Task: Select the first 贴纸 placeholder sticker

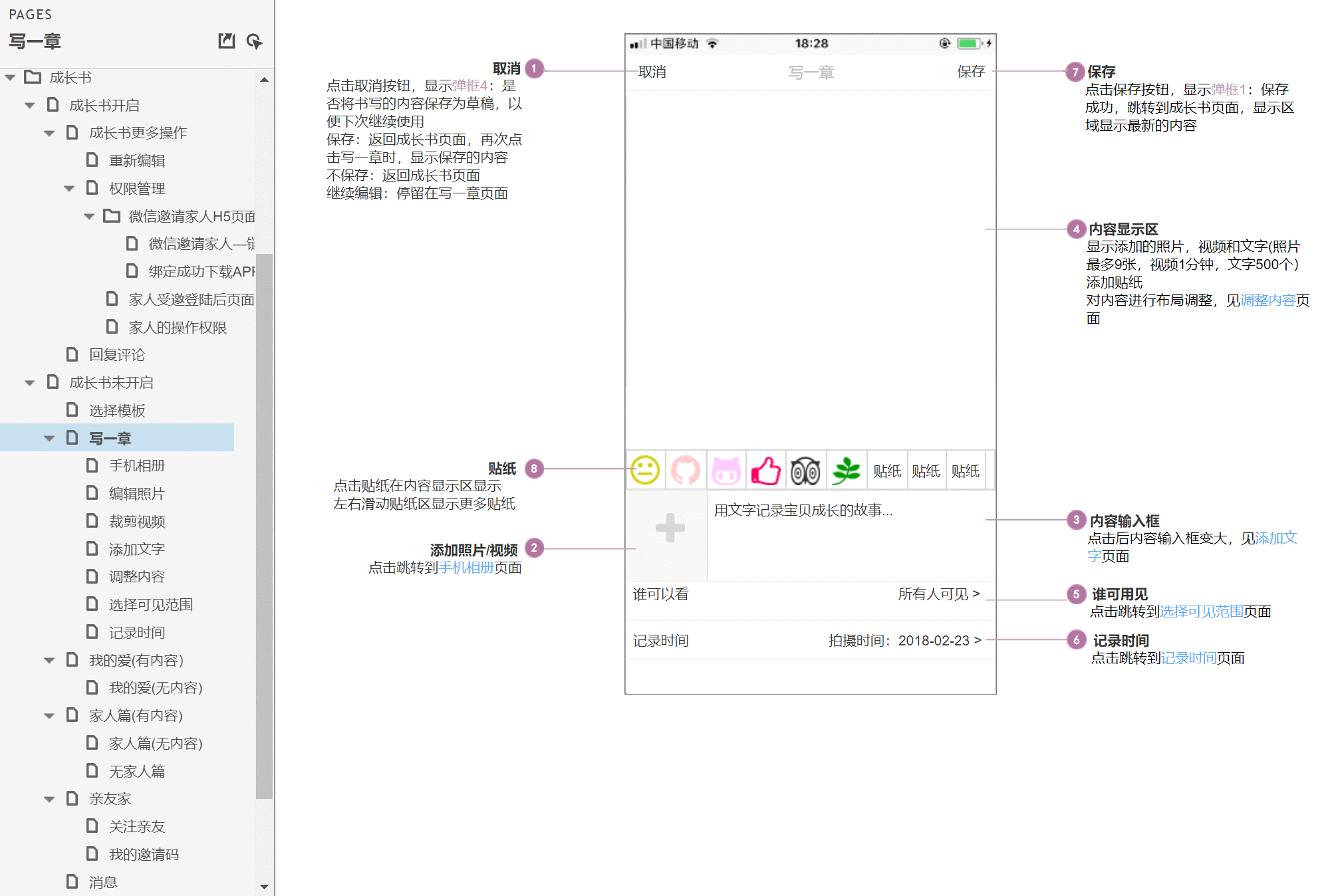Action: click(x=887, y=471)
